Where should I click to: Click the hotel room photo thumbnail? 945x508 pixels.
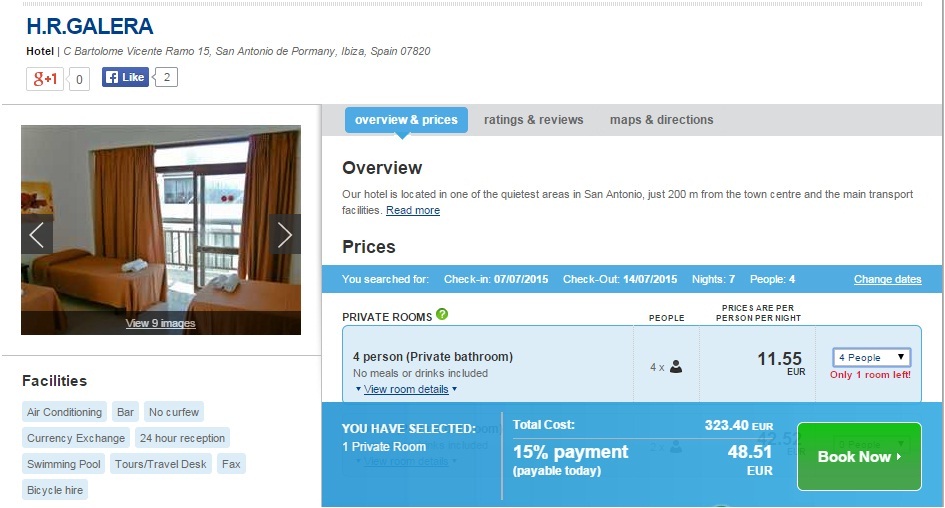(x=160, y=220)
